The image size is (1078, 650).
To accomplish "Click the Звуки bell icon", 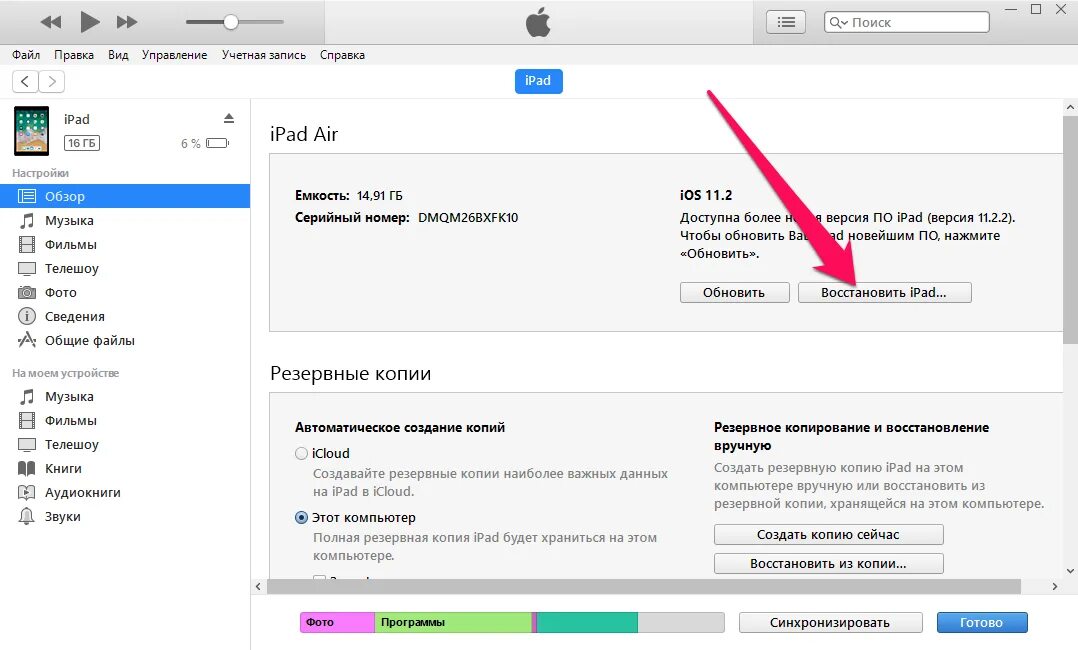I will (27, 517).
